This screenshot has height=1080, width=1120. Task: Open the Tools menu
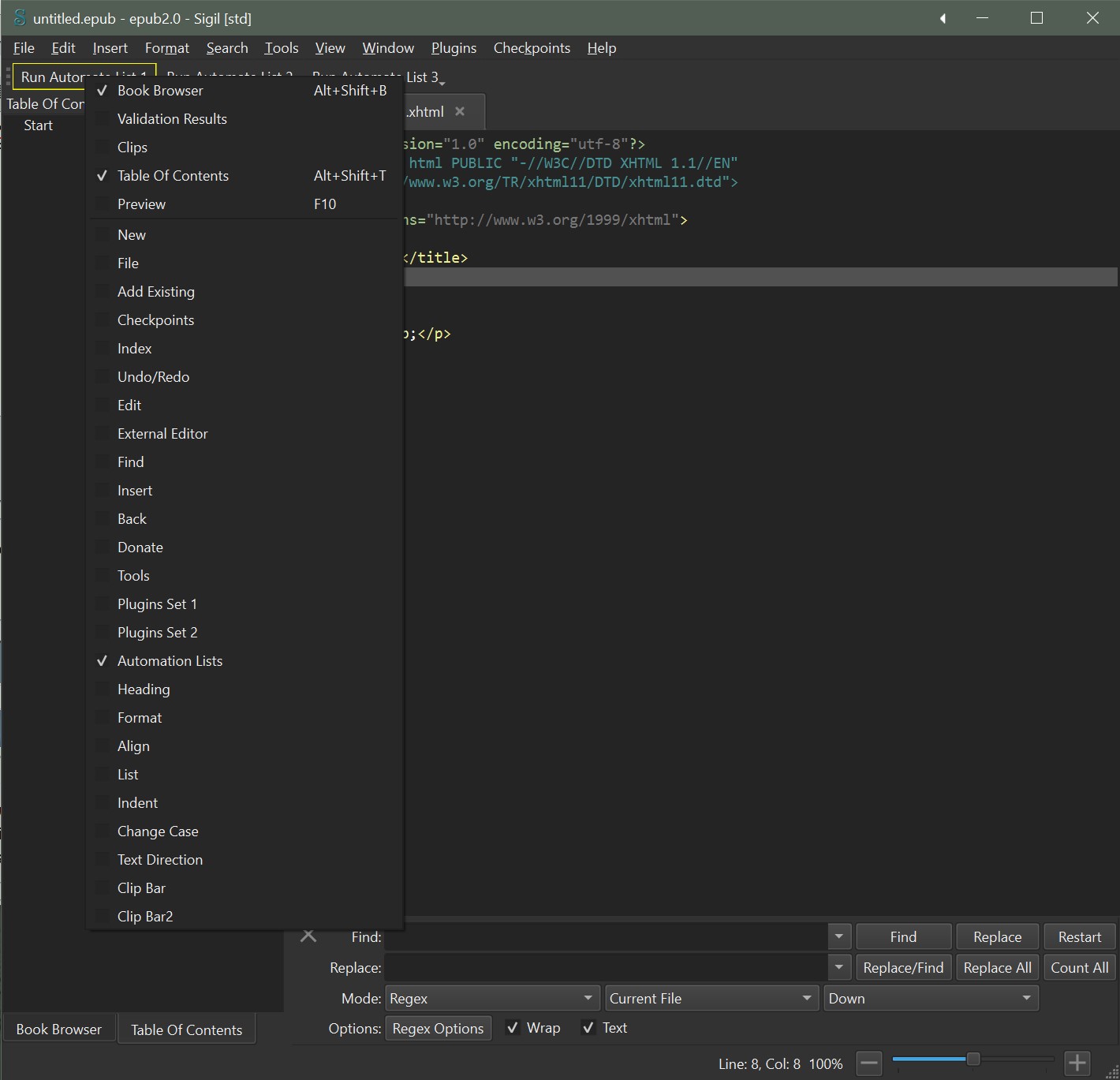[282, 48]
